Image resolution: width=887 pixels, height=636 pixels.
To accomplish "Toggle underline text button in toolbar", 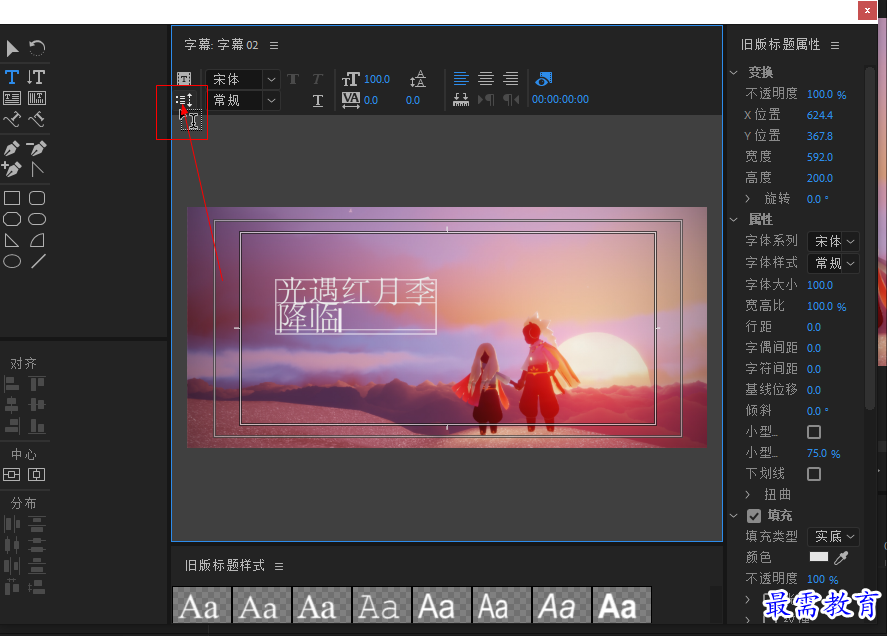I will coord(318,101).
